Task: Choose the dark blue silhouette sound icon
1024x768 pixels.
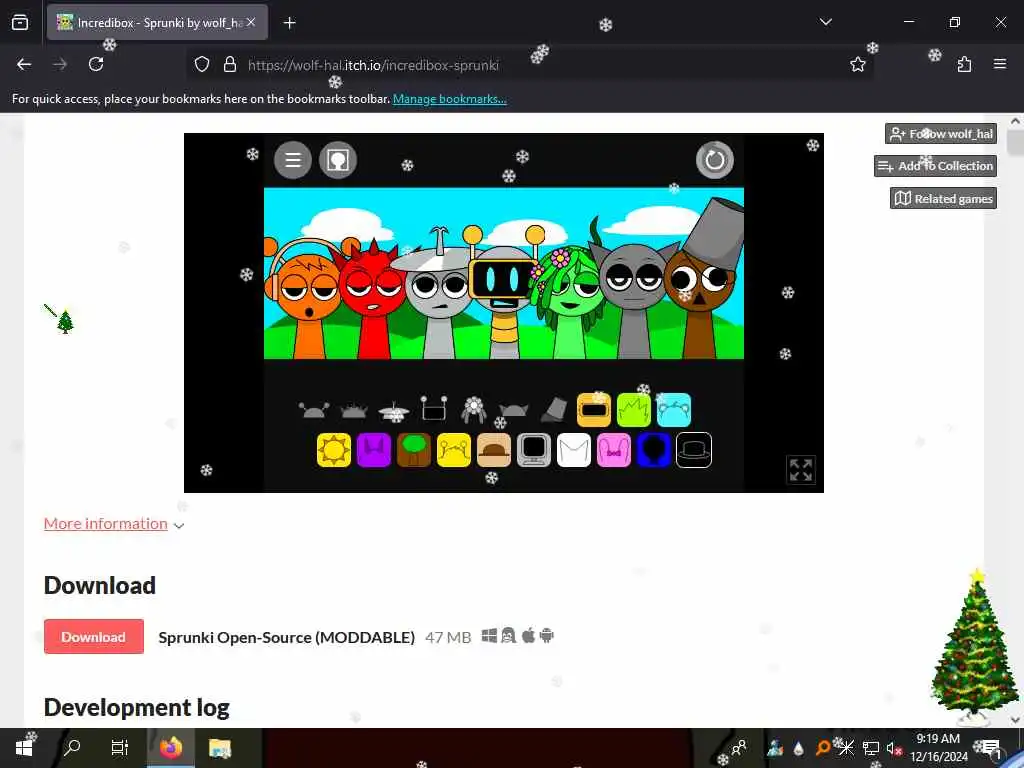Action: click(654, 450)
